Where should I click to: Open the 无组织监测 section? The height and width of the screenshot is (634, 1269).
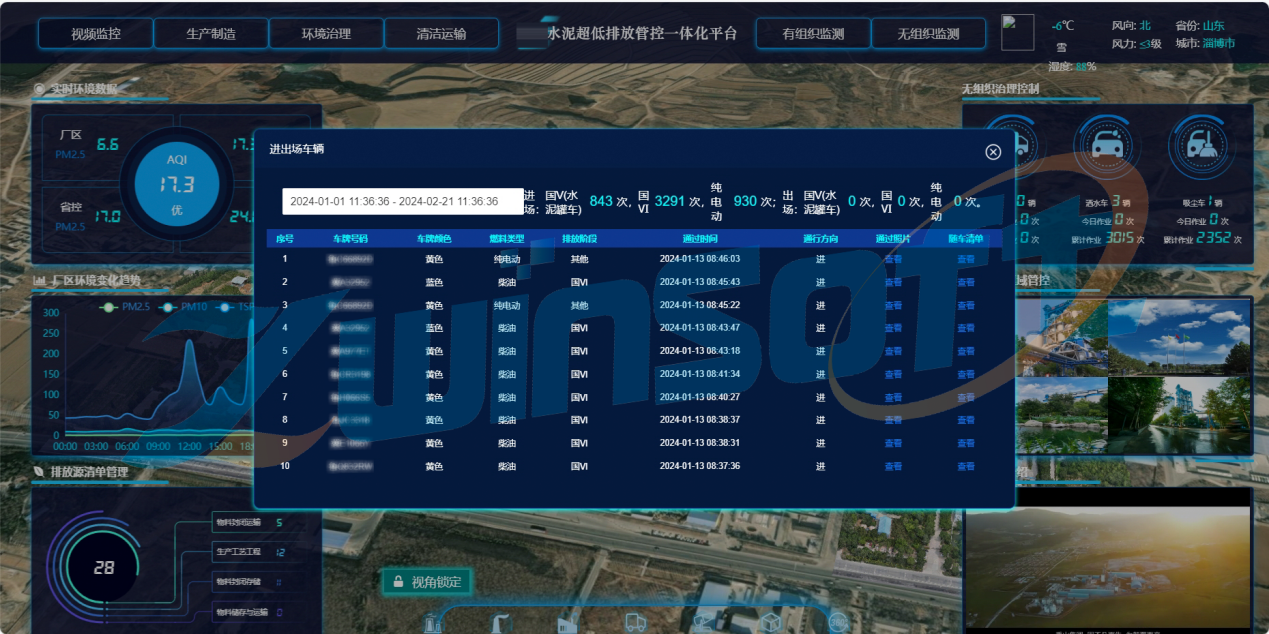pos(928,34)
